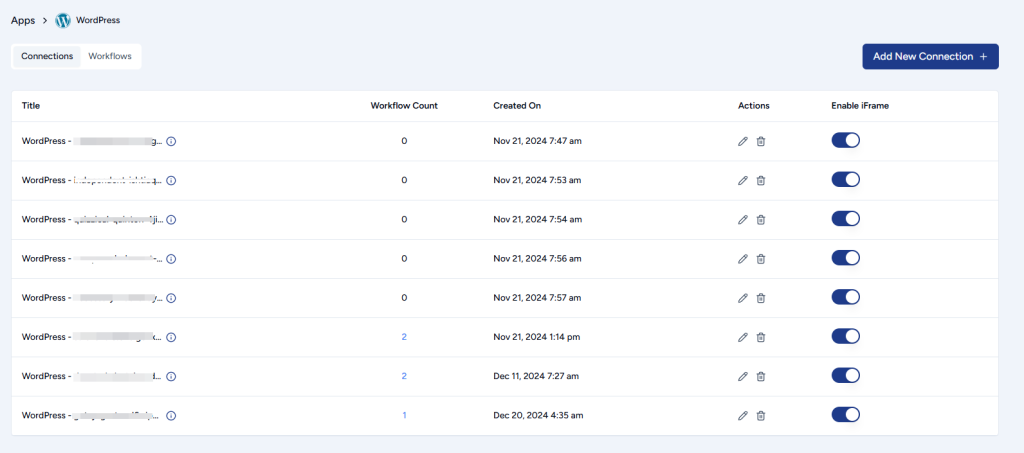Go to Apps in the breadcrumb

pos(23,20)
